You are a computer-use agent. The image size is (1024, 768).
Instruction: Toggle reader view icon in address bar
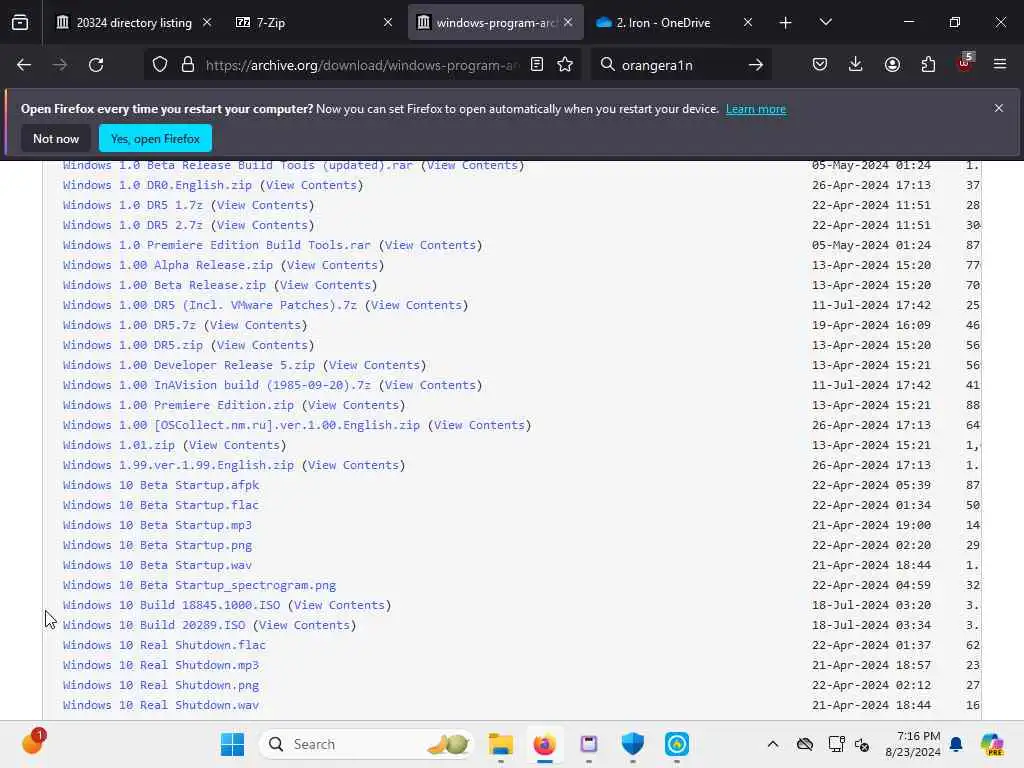[537, 65]
